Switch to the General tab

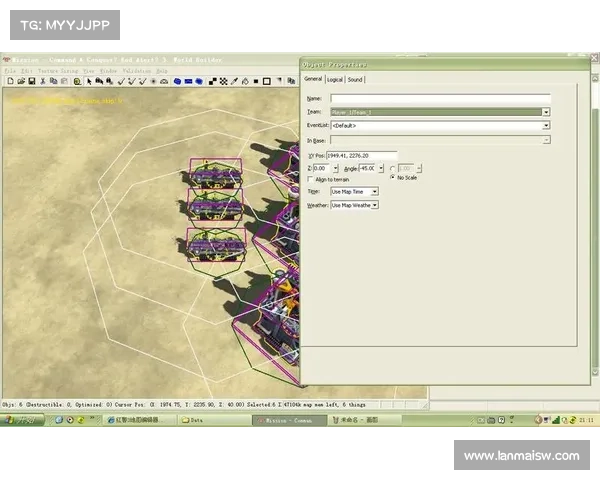click(x=313, y=79)
